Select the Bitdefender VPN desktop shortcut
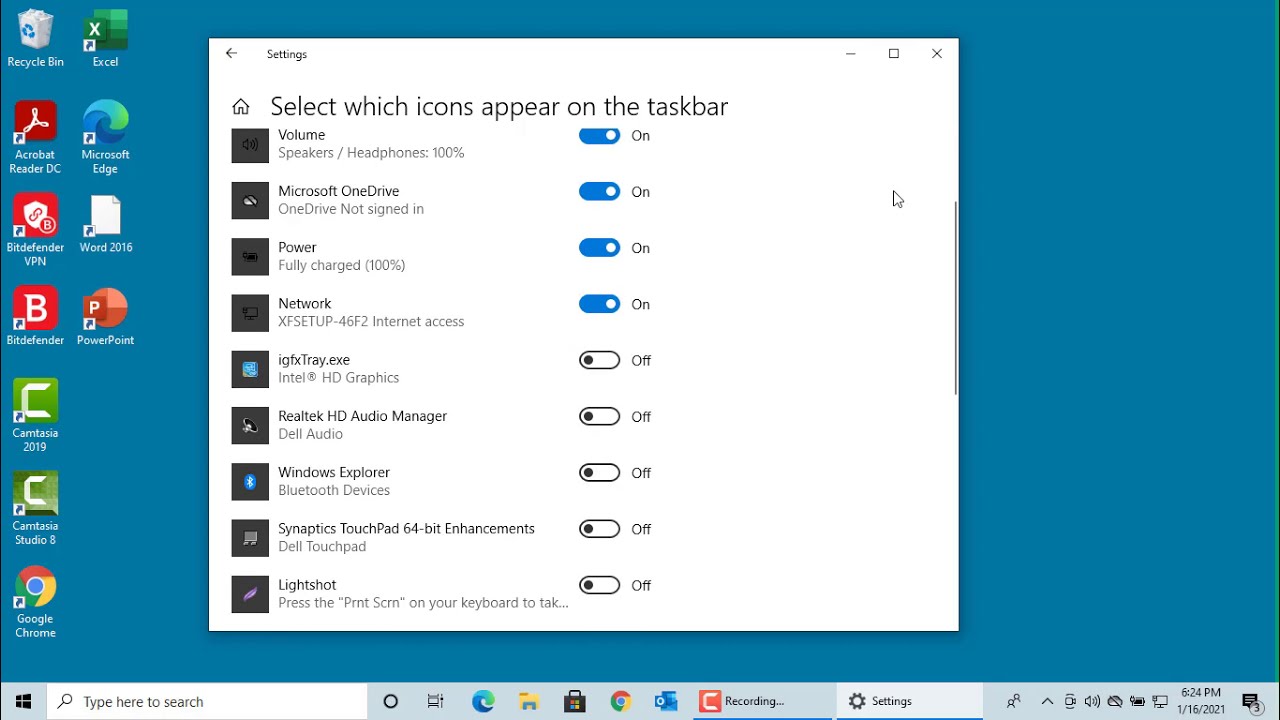The height and width of the screenshot is (720, 1280). tap(35, 231)
